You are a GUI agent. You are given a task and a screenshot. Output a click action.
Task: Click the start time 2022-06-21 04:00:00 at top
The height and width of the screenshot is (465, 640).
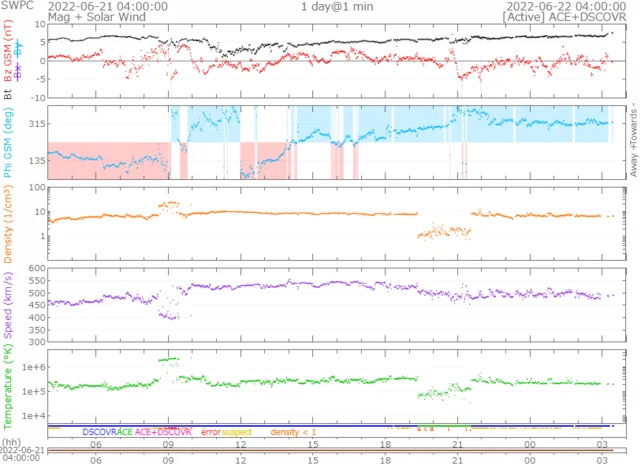point(108,6)
